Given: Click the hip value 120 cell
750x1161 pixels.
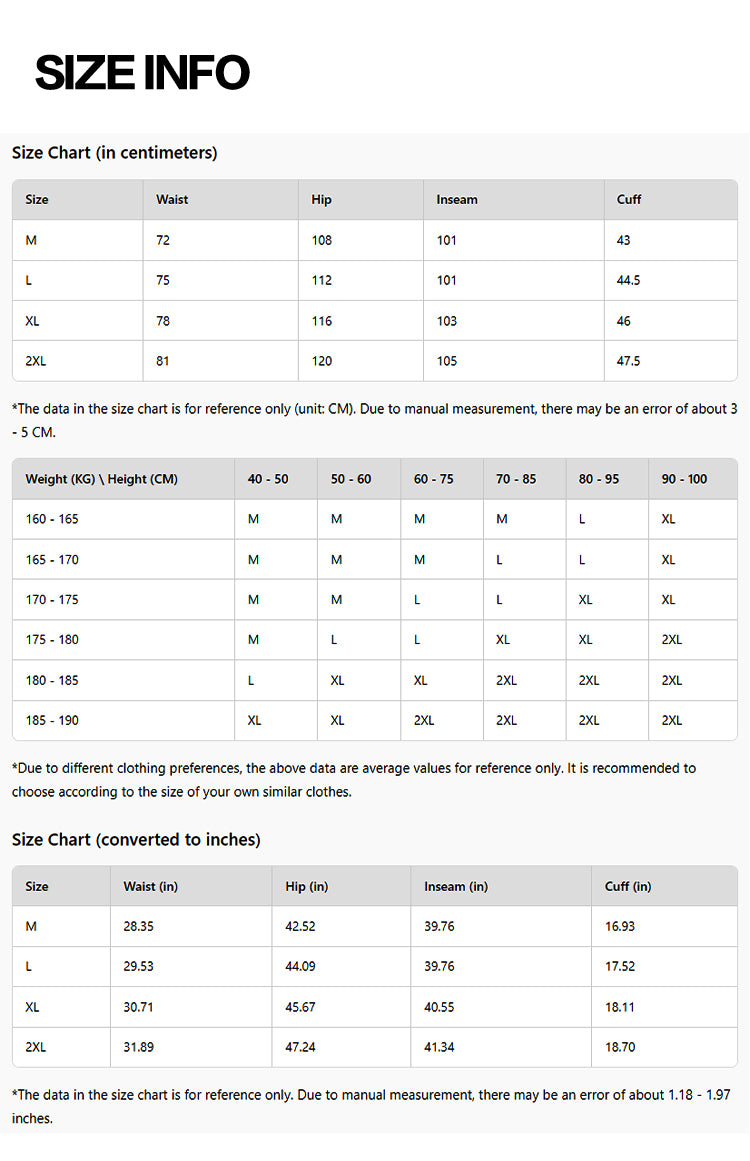Looking at the screenshot, I should tap(322, 361).
